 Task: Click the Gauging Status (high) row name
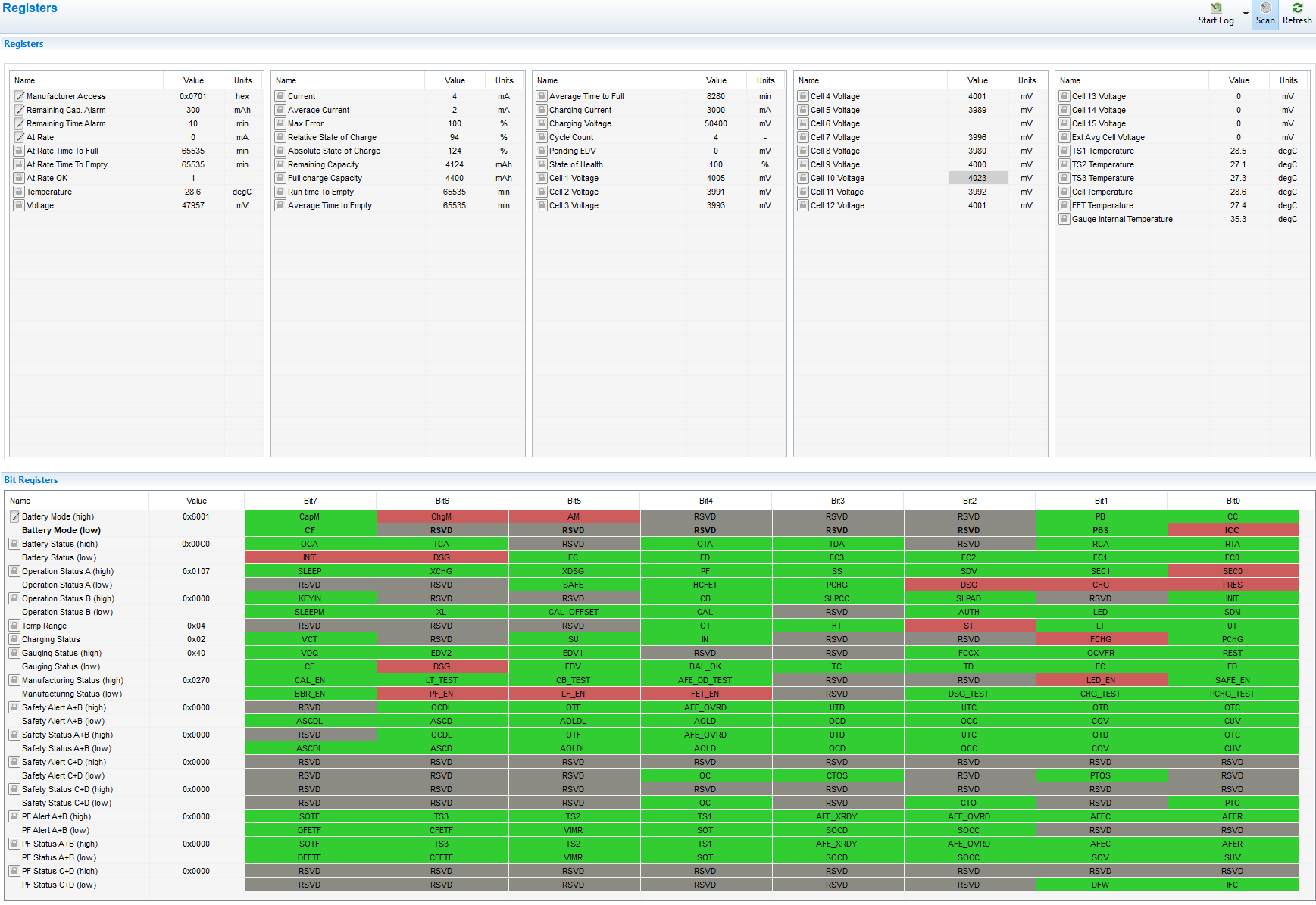pyautogui.click(x=61, y=653)
